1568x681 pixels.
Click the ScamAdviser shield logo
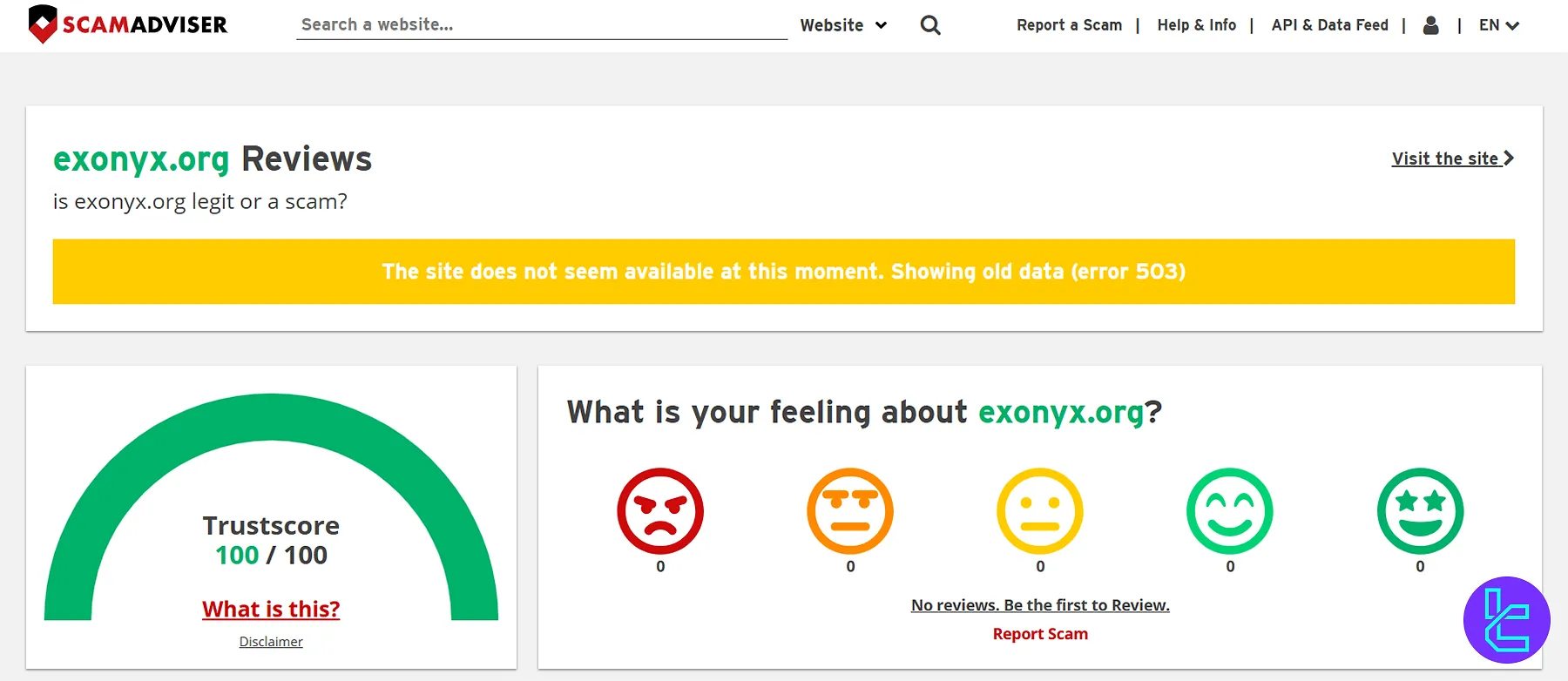43,24
